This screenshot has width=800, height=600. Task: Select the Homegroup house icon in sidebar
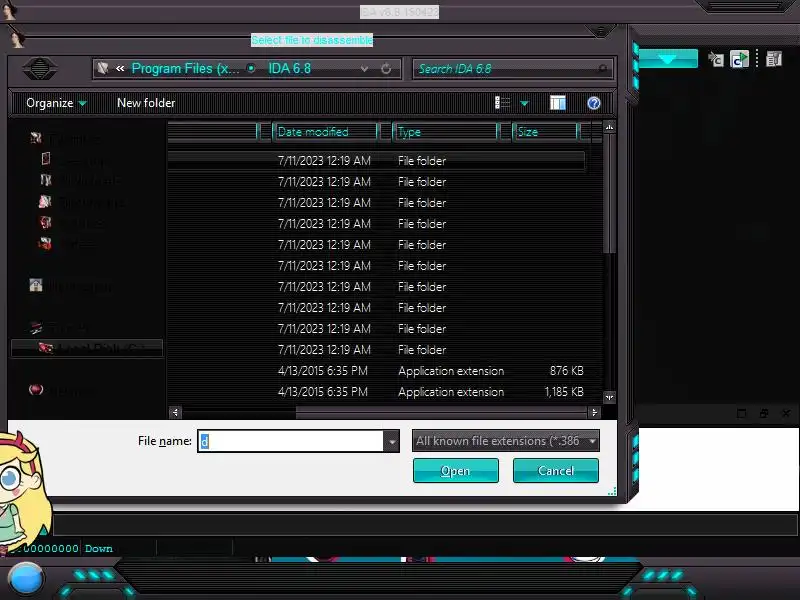click(36, 285)
